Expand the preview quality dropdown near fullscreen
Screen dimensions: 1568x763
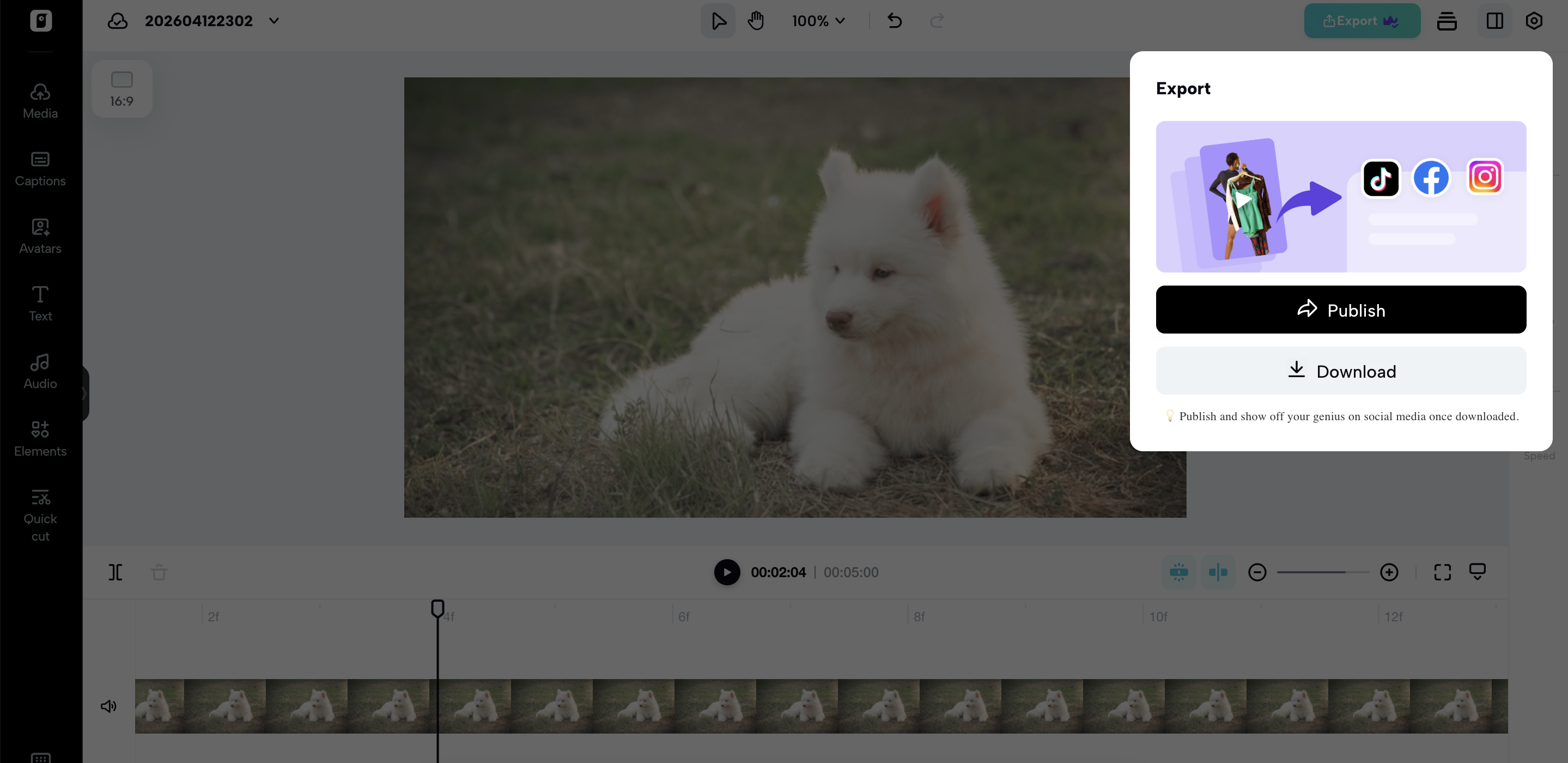(1478, 571)
